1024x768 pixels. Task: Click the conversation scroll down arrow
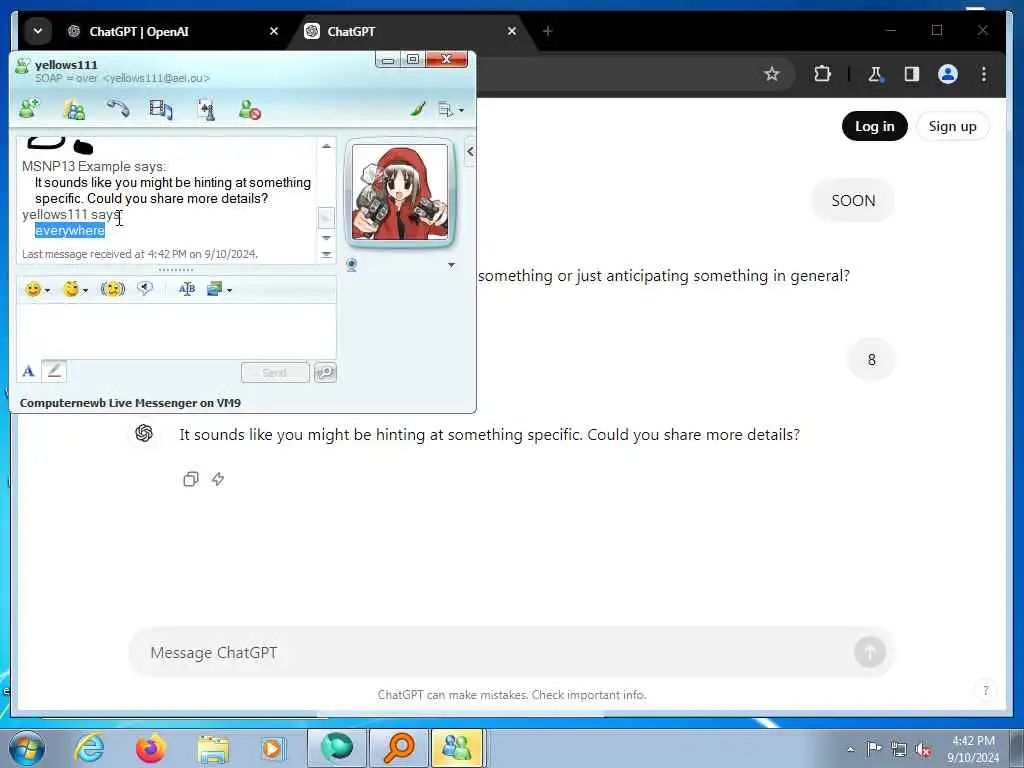(326, 238)
